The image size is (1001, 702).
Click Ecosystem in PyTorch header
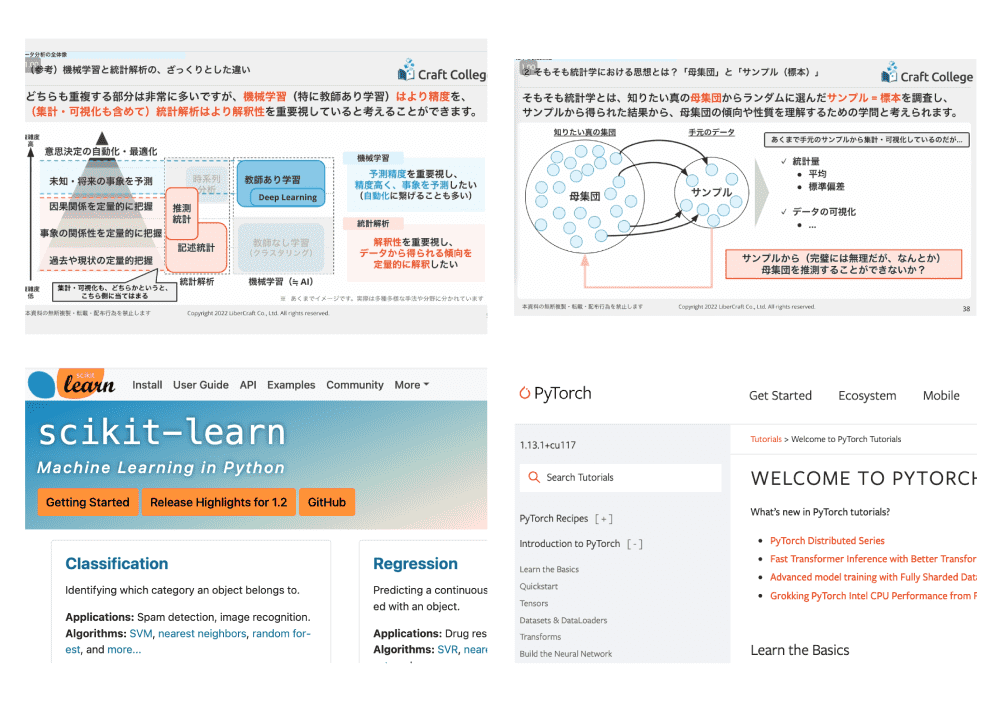point(867,396)
